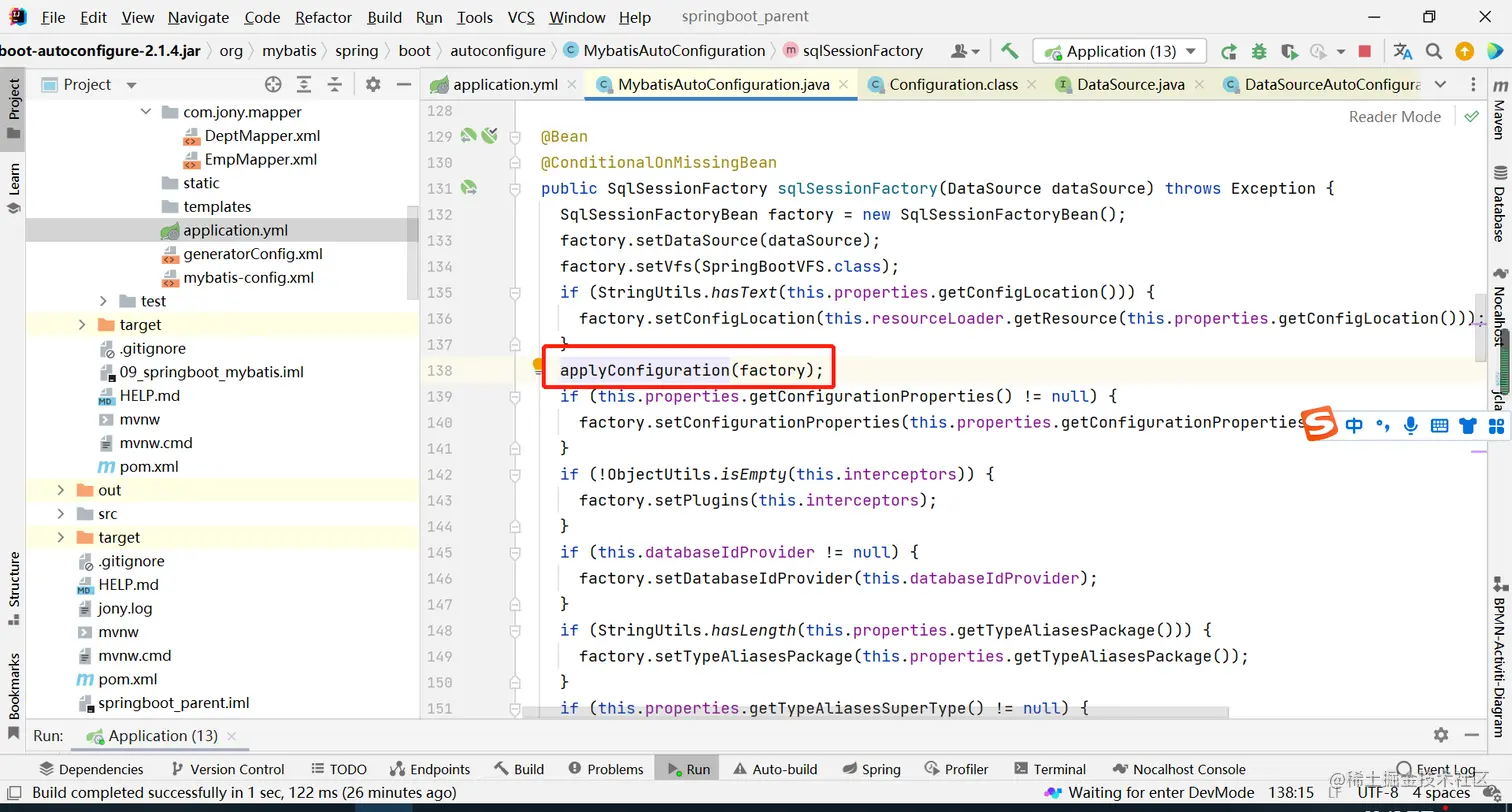Click the Project tree vertical scrollbar
Image resolution: width=1512 pixels, height=812 pixels.
tap(413, 252)
